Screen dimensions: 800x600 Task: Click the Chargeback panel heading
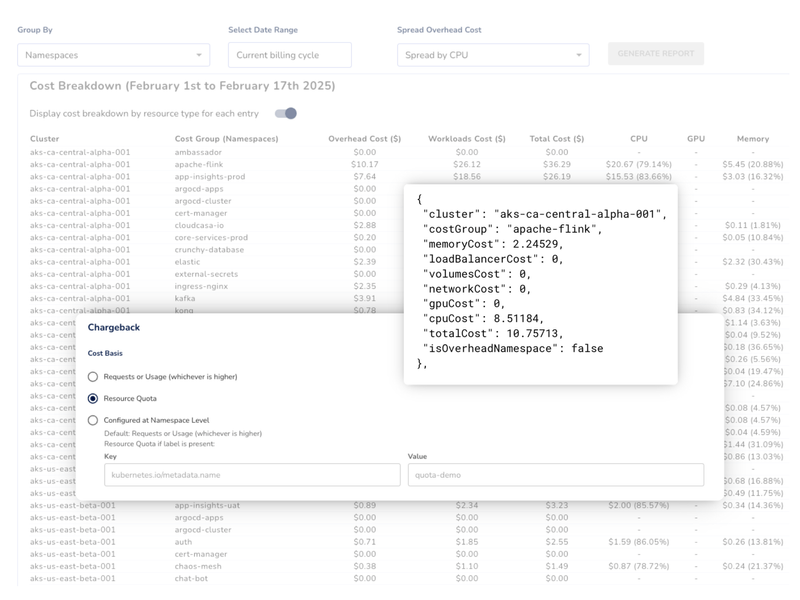(114, 328)
